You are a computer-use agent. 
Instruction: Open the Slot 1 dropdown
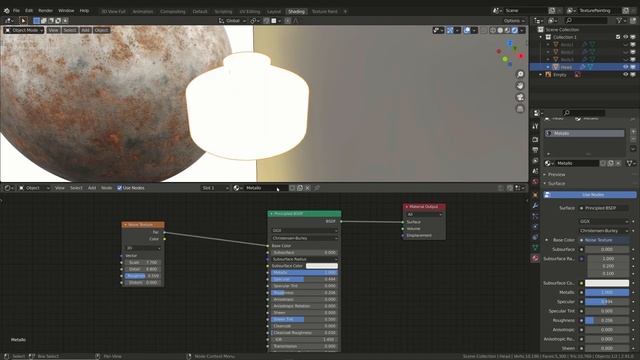click(x=215, y=188)
